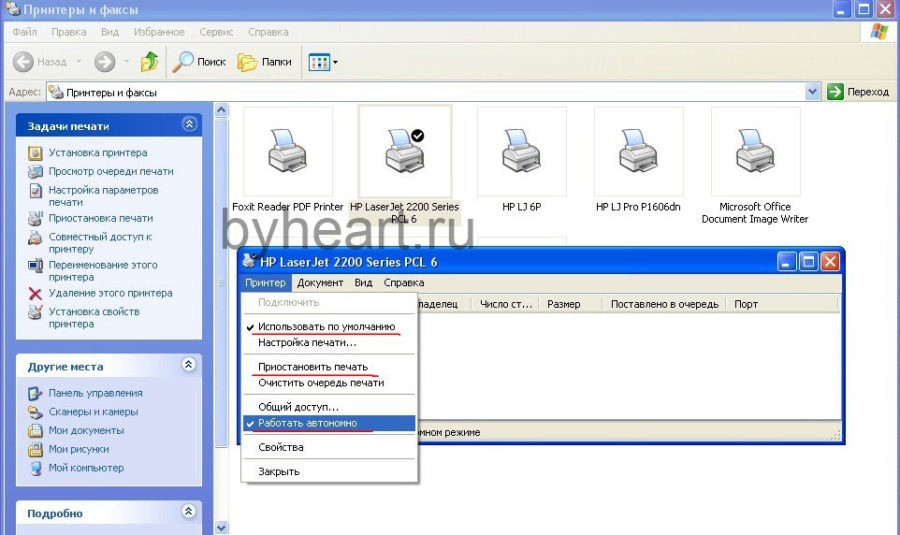
Task: Collapse the Другие места panel
Action: [189, 365]
